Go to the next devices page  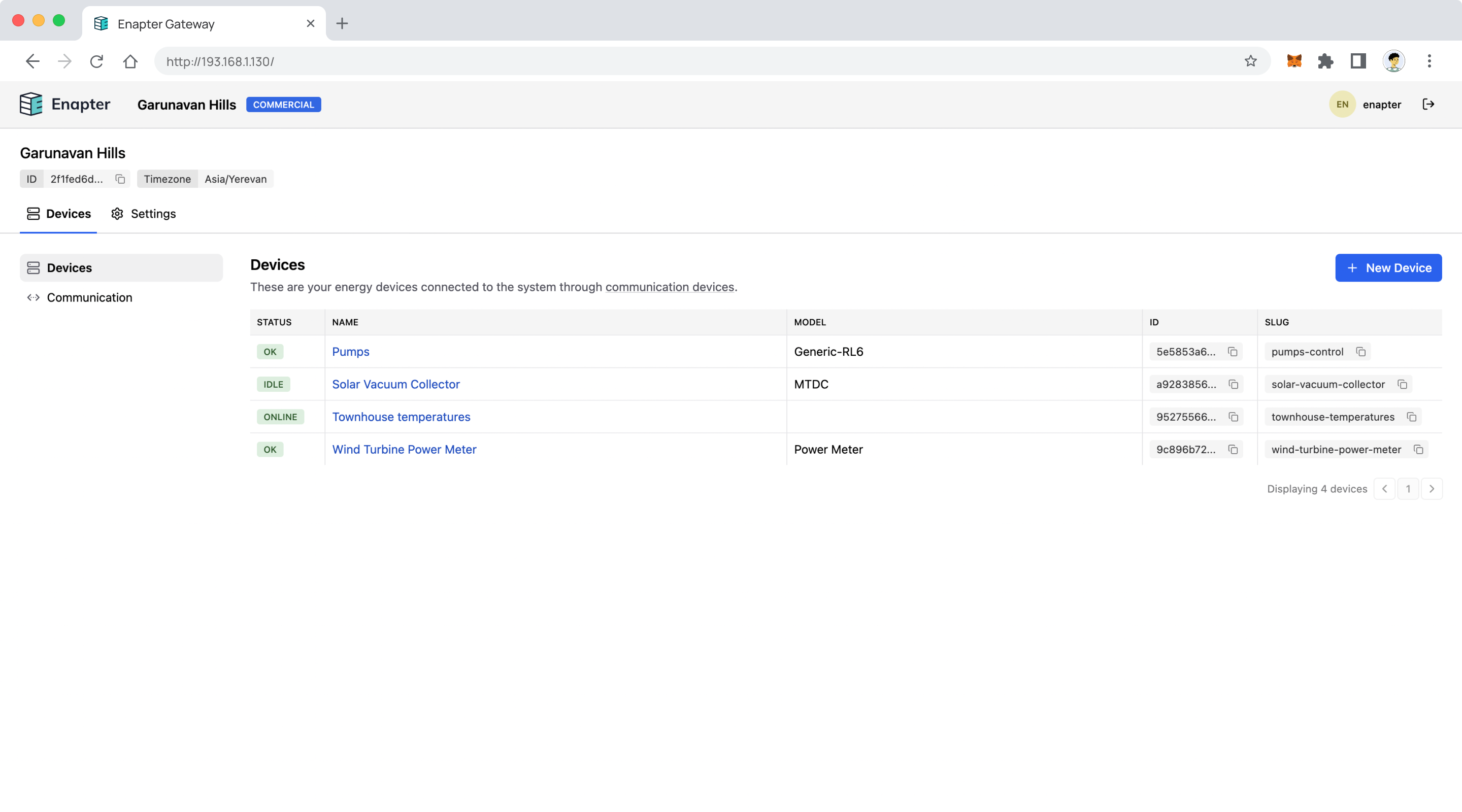click(1432, 489)
